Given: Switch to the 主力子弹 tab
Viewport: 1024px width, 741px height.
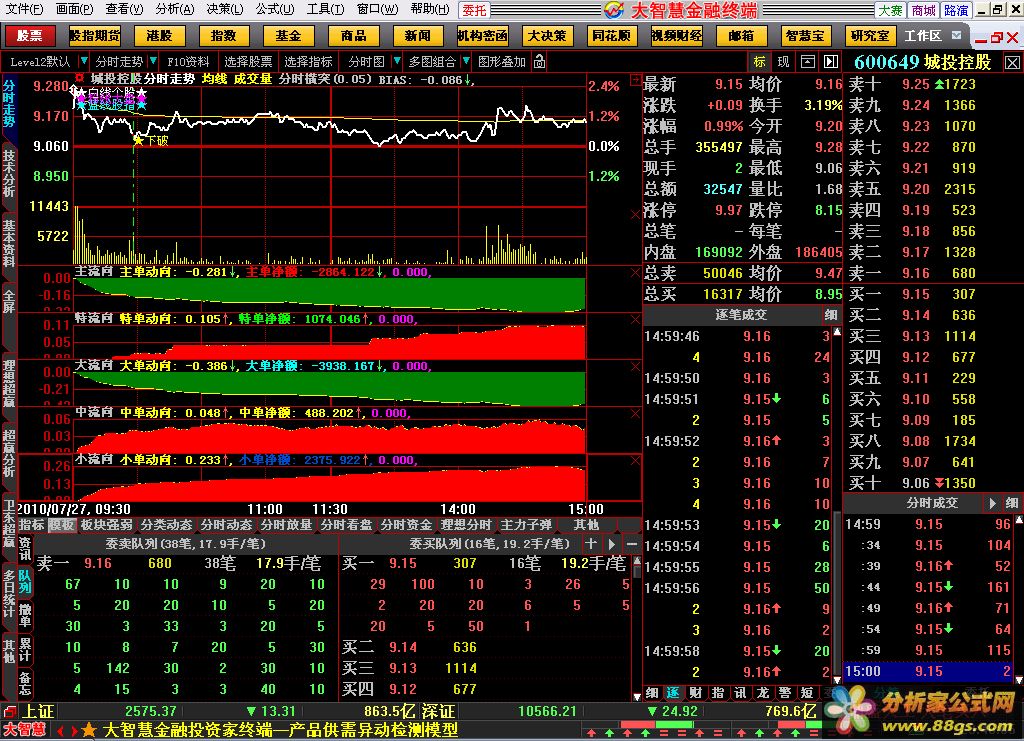Looking at the screenshot, I should [x=526, y=524].
